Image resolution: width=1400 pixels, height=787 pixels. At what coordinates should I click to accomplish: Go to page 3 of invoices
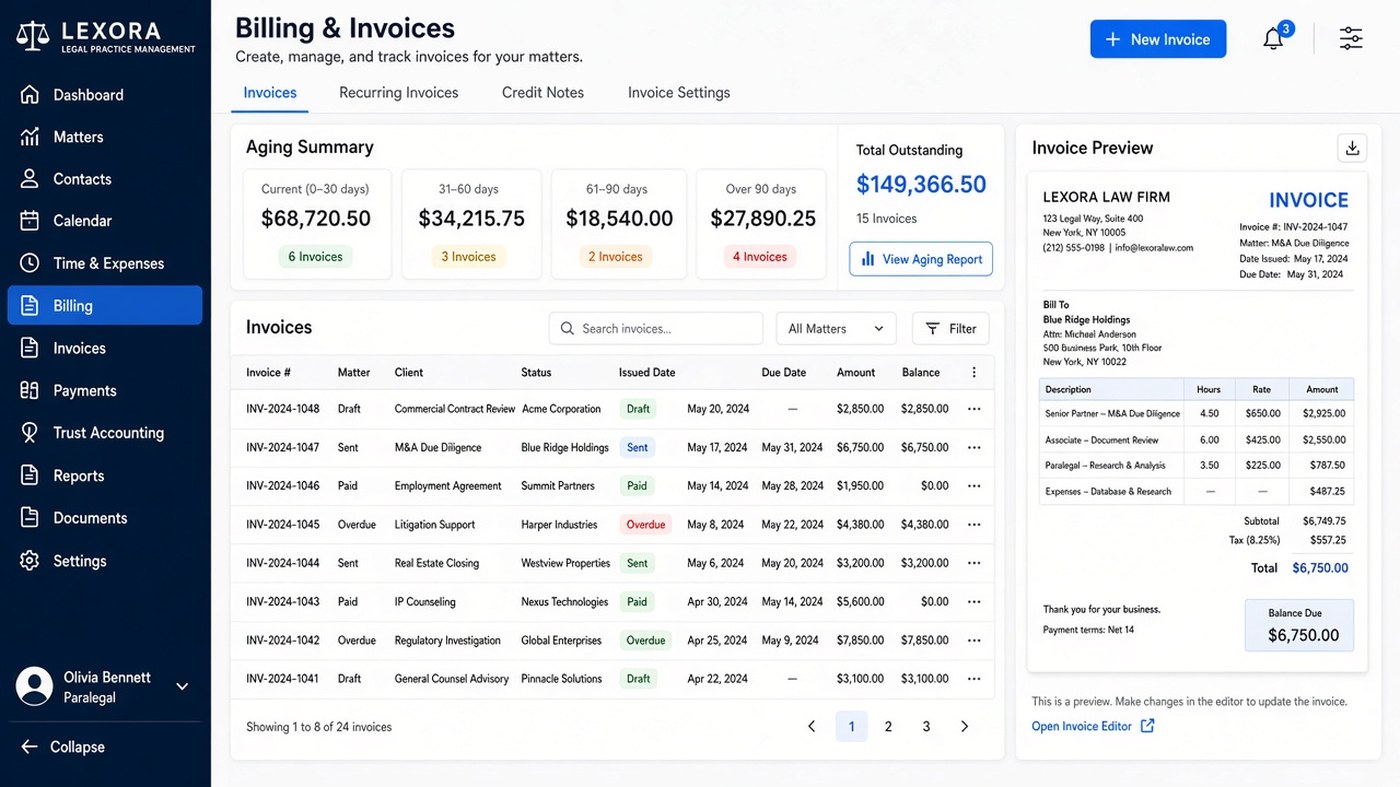point(926,727)
